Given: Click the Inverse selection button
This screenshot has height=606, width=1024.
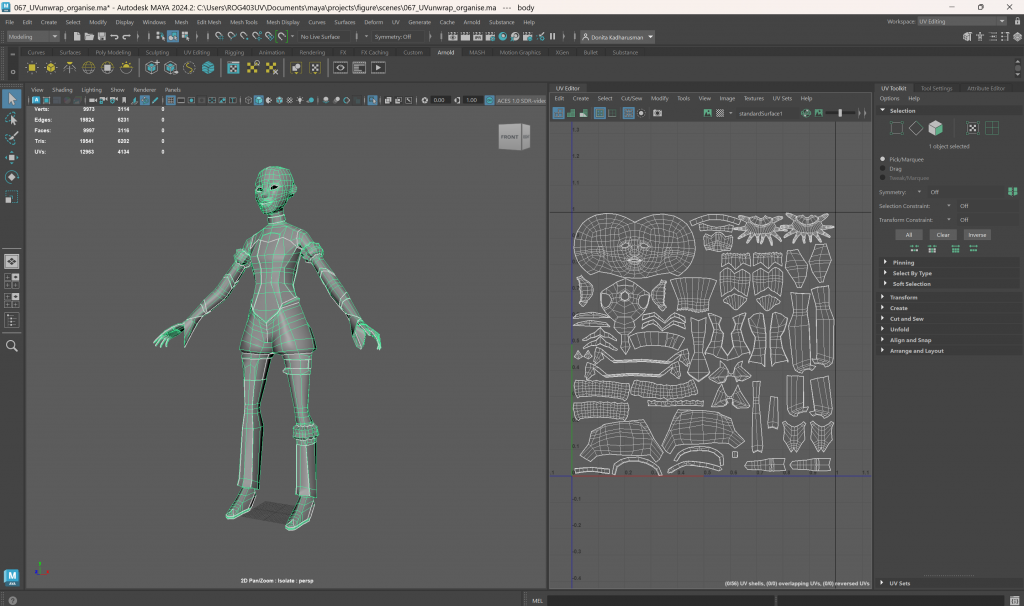Looking at the screenshot, I should pyautogui.click(x=977, y=234).
